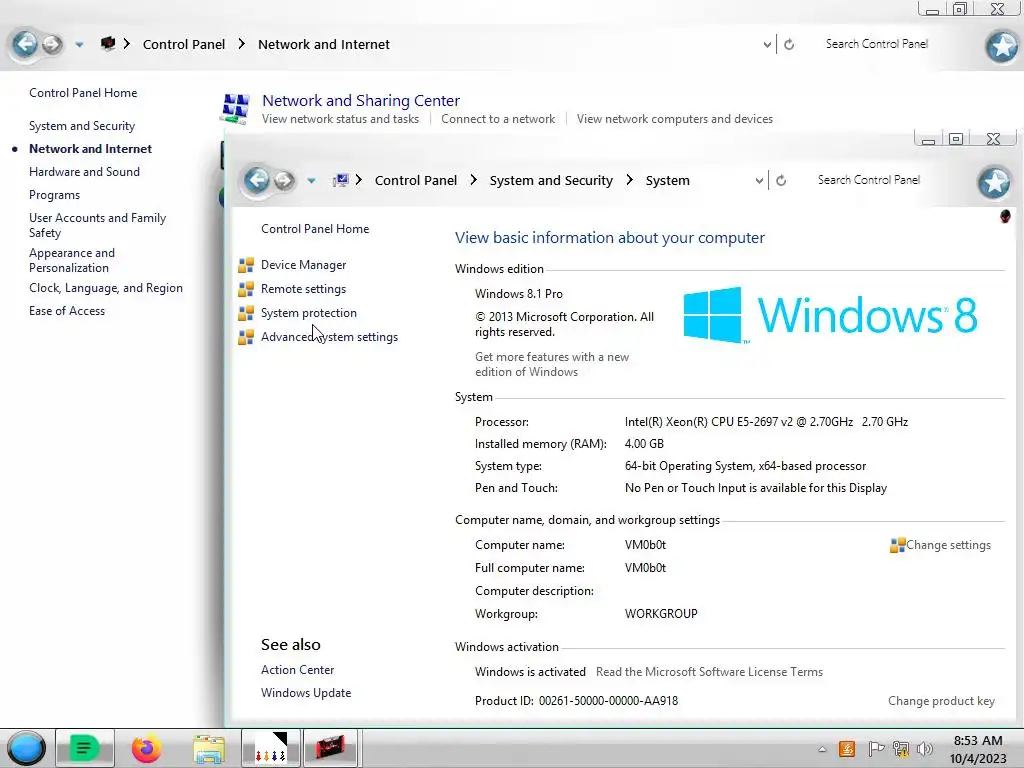Expand chevron after Control Panel in System breadcrumb
This screenshot has height=768, width=1024.
473,180
